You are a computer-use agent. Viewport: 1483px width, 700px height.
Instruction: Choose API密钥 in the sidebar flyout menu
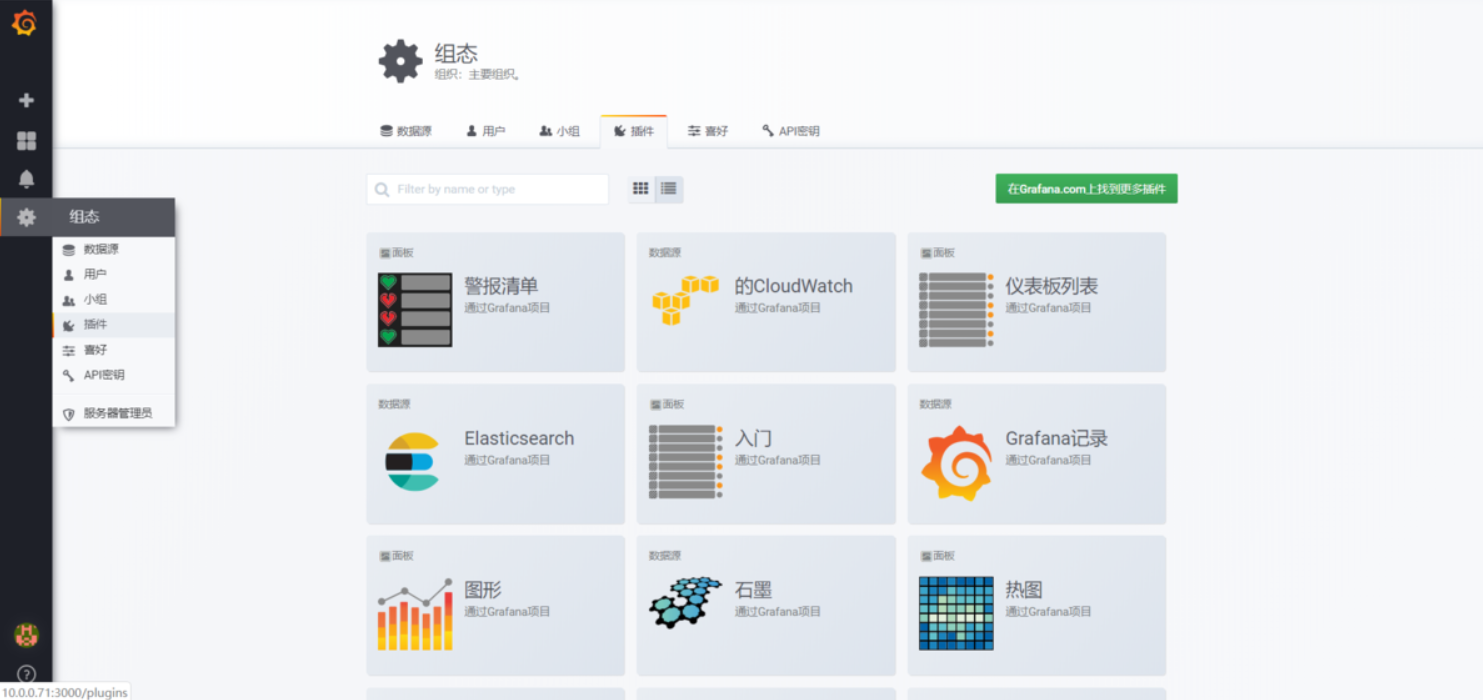114,375
